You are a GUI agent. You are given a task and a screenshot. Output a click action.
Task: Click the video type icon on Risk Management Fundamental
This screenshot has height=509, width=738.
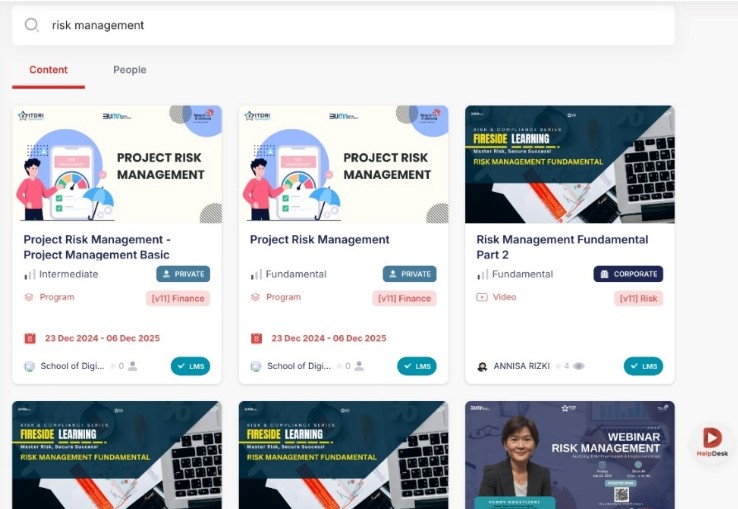[x=482, y=297]
